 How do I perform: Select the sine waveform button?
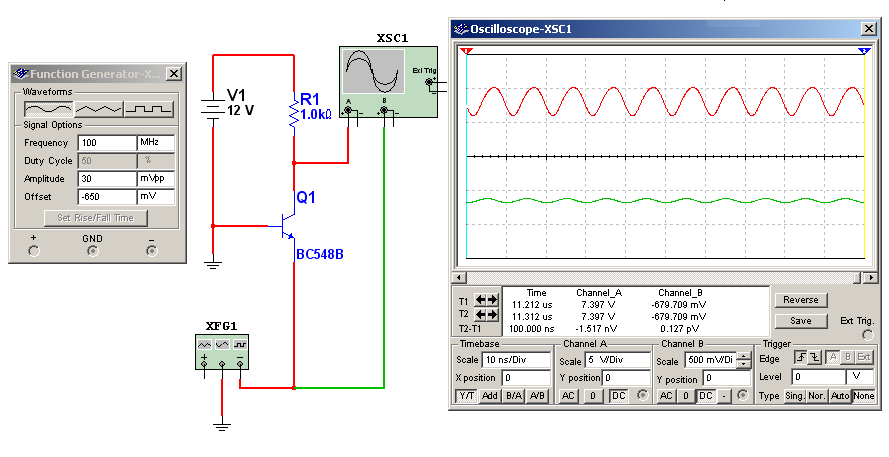tap(48, 109)
